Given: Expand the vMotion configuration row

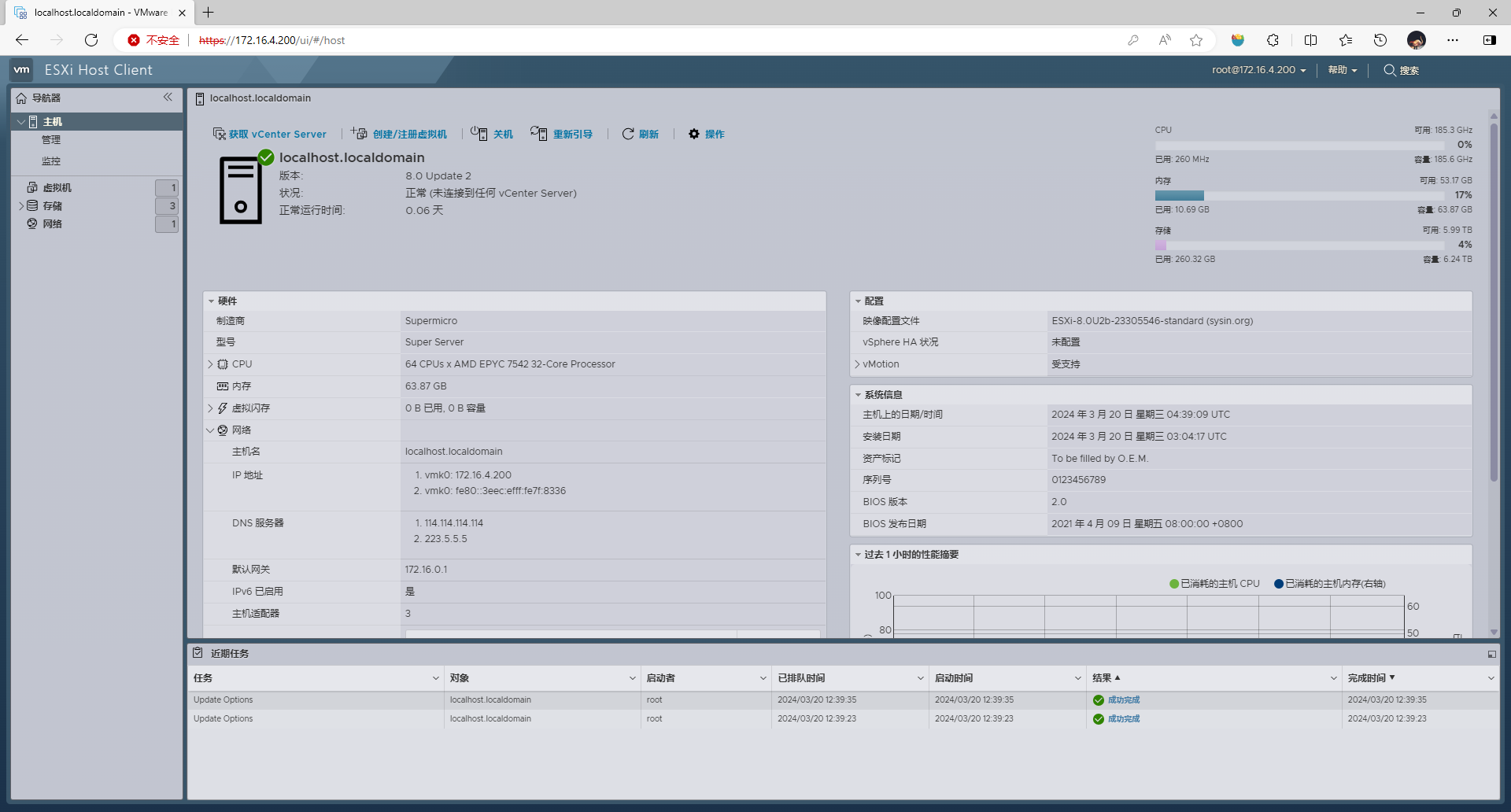Looking at the screenshot, I should point(857,364).
